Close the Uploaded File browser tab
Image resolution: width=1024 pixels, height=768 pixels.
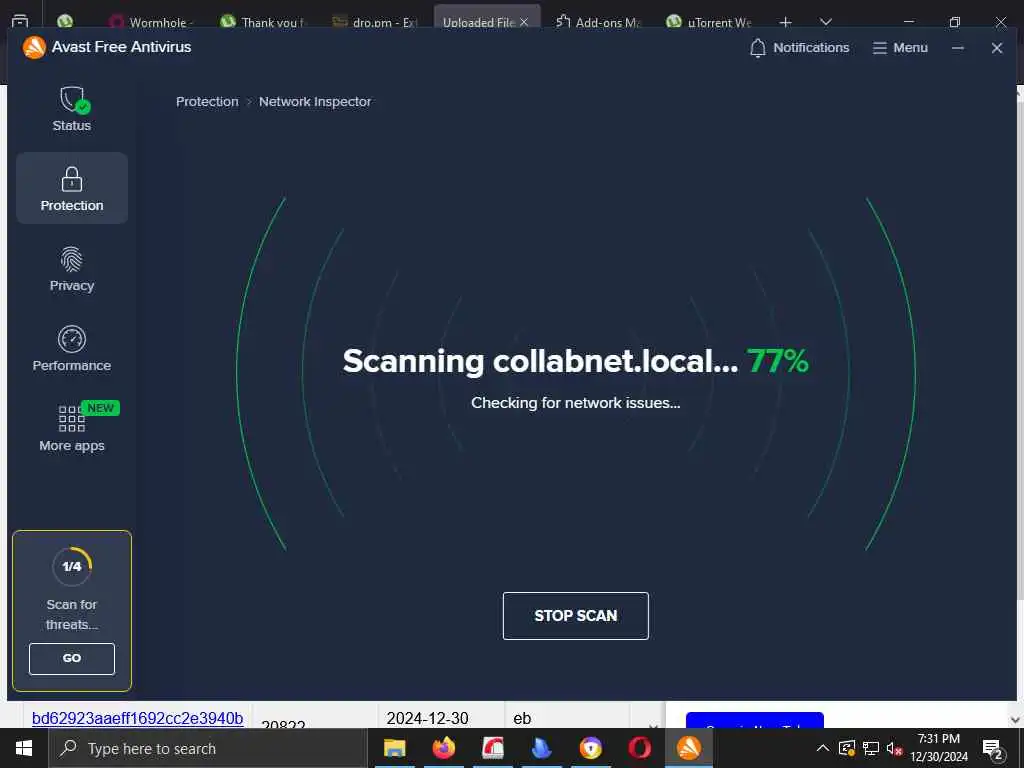tap(524, 22)
